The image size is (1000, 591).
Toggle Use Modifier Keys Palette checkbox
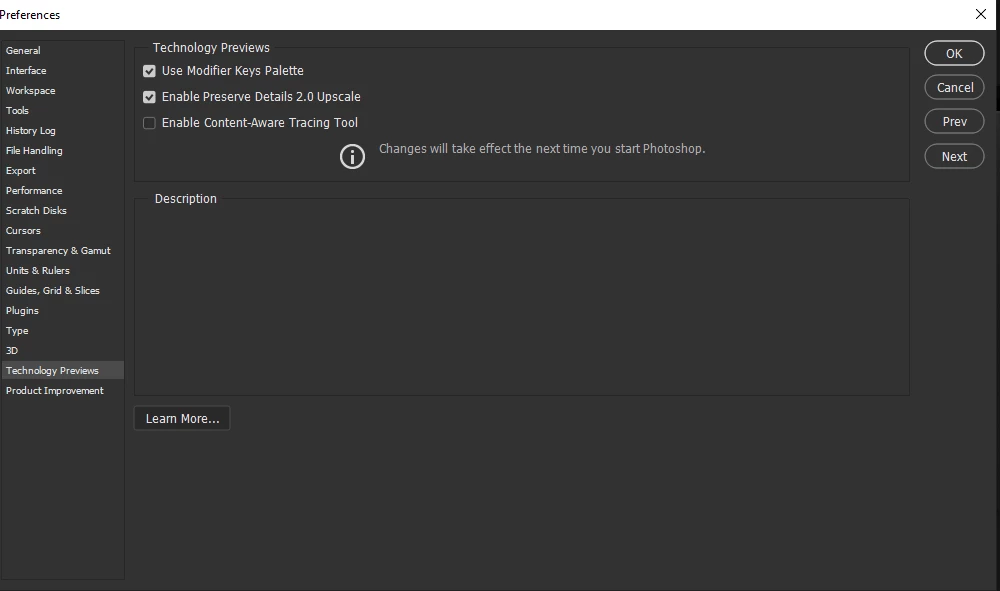[149, 71]
